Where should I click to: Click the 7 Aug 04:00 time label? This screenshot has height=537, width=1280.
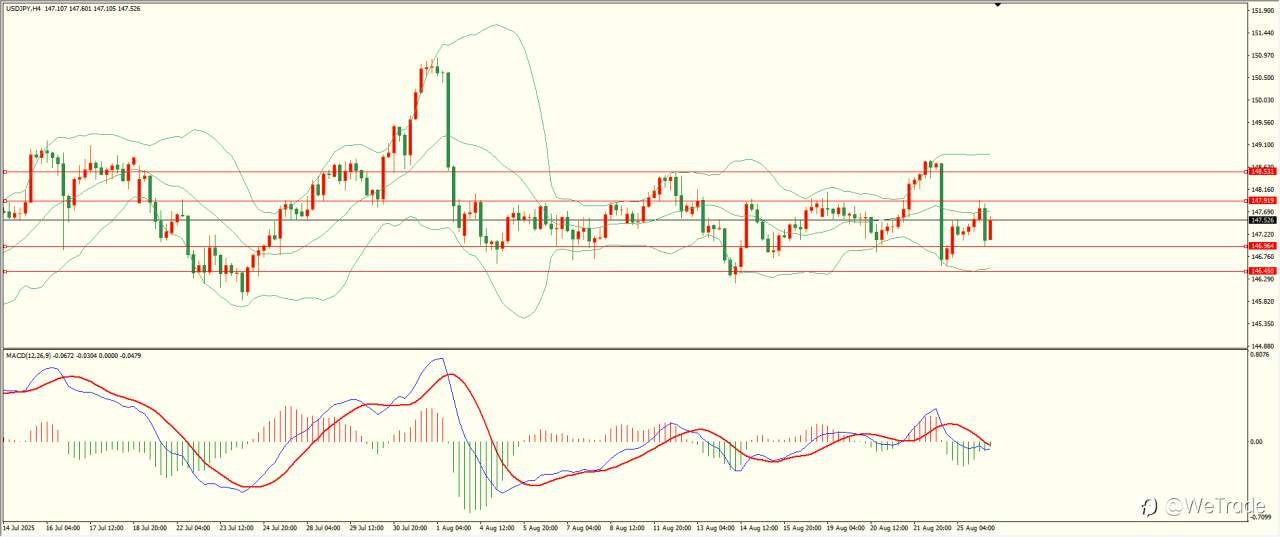[586, 527]
